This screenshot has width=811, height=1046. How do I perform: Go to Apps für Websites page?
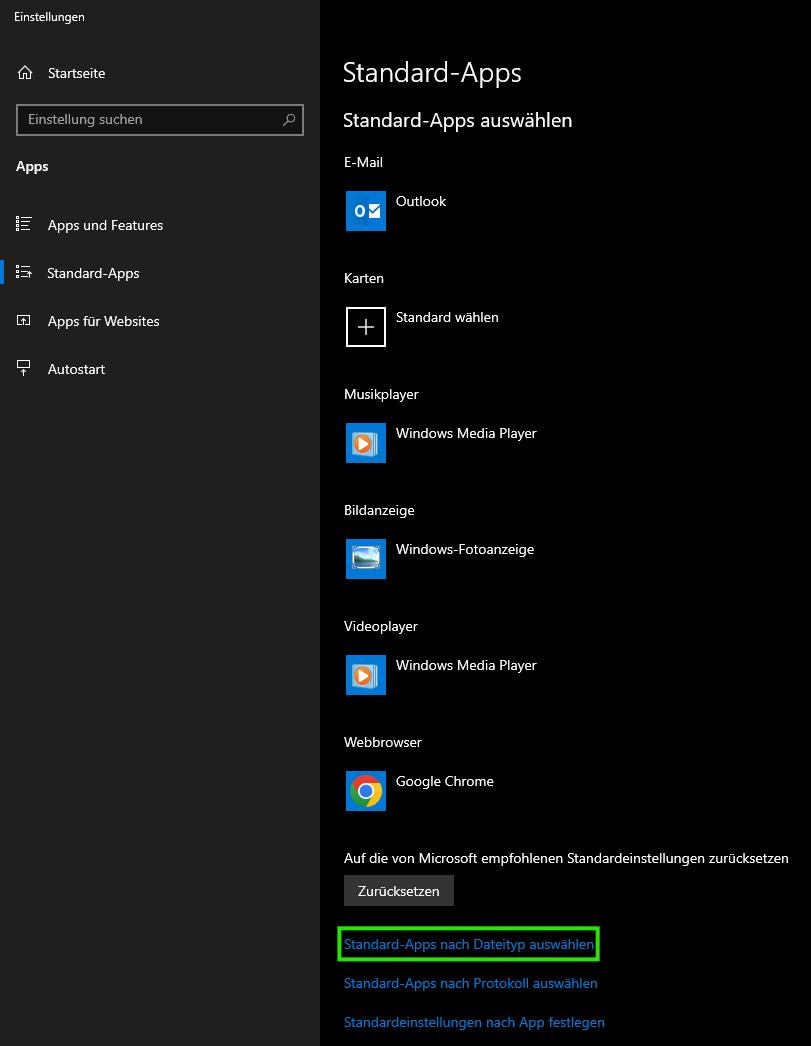click(103, 321)
